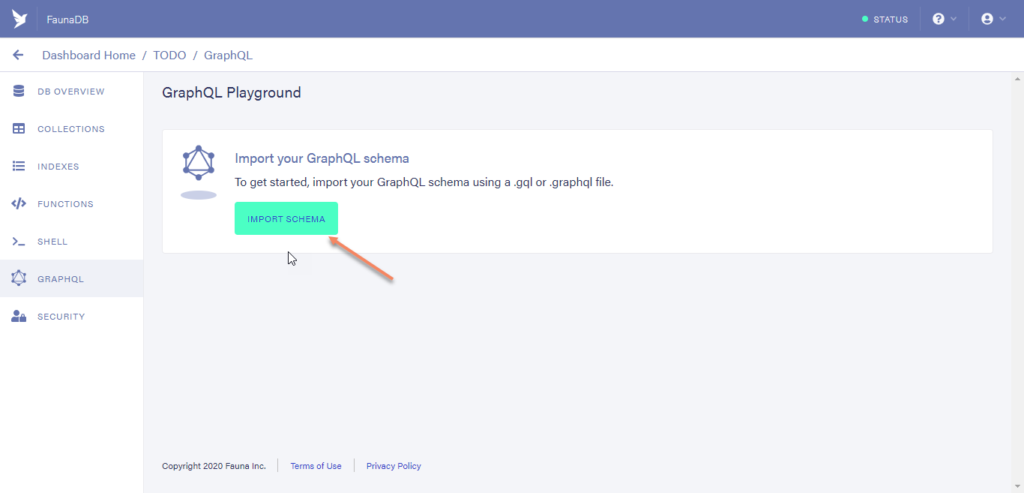1024x493 pixels.
Task: Open SHELL in sidebar
Action: coord(71,242)
